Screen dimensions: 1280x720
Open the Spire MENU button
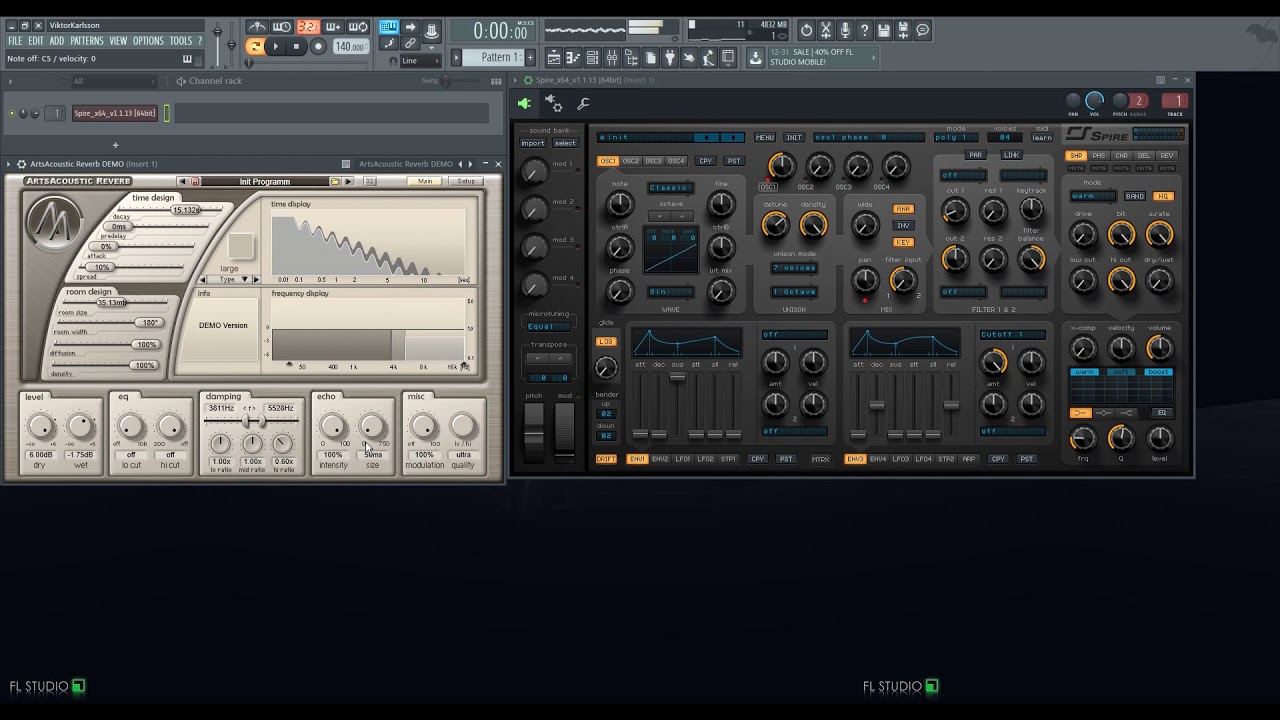coord(765,137)
